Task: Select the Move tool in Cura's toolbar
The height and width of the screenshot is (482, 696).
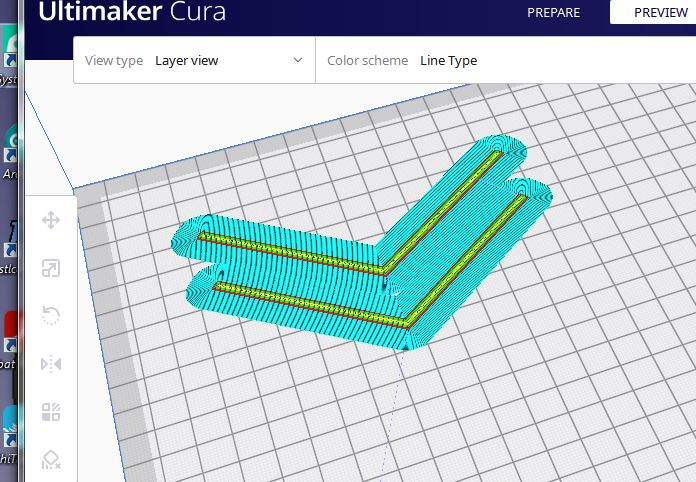Action: (51, 220)
